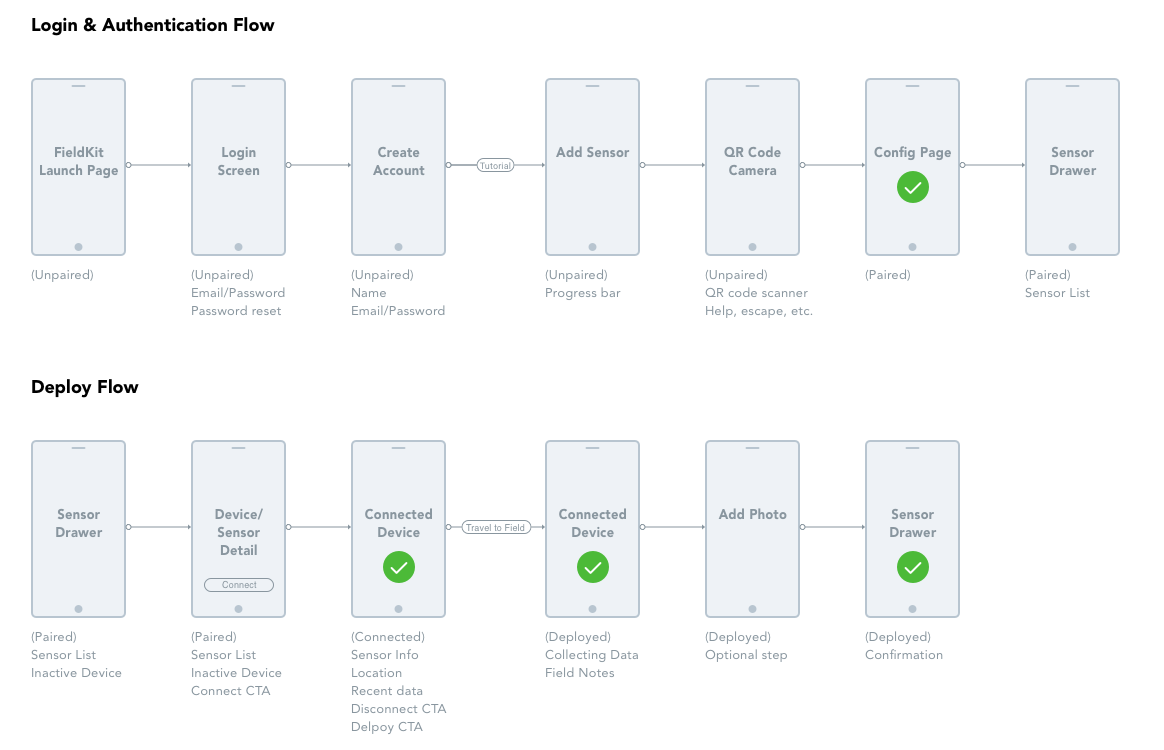
Task: Click the Deploy Flow heading
Action: [85, 388]
